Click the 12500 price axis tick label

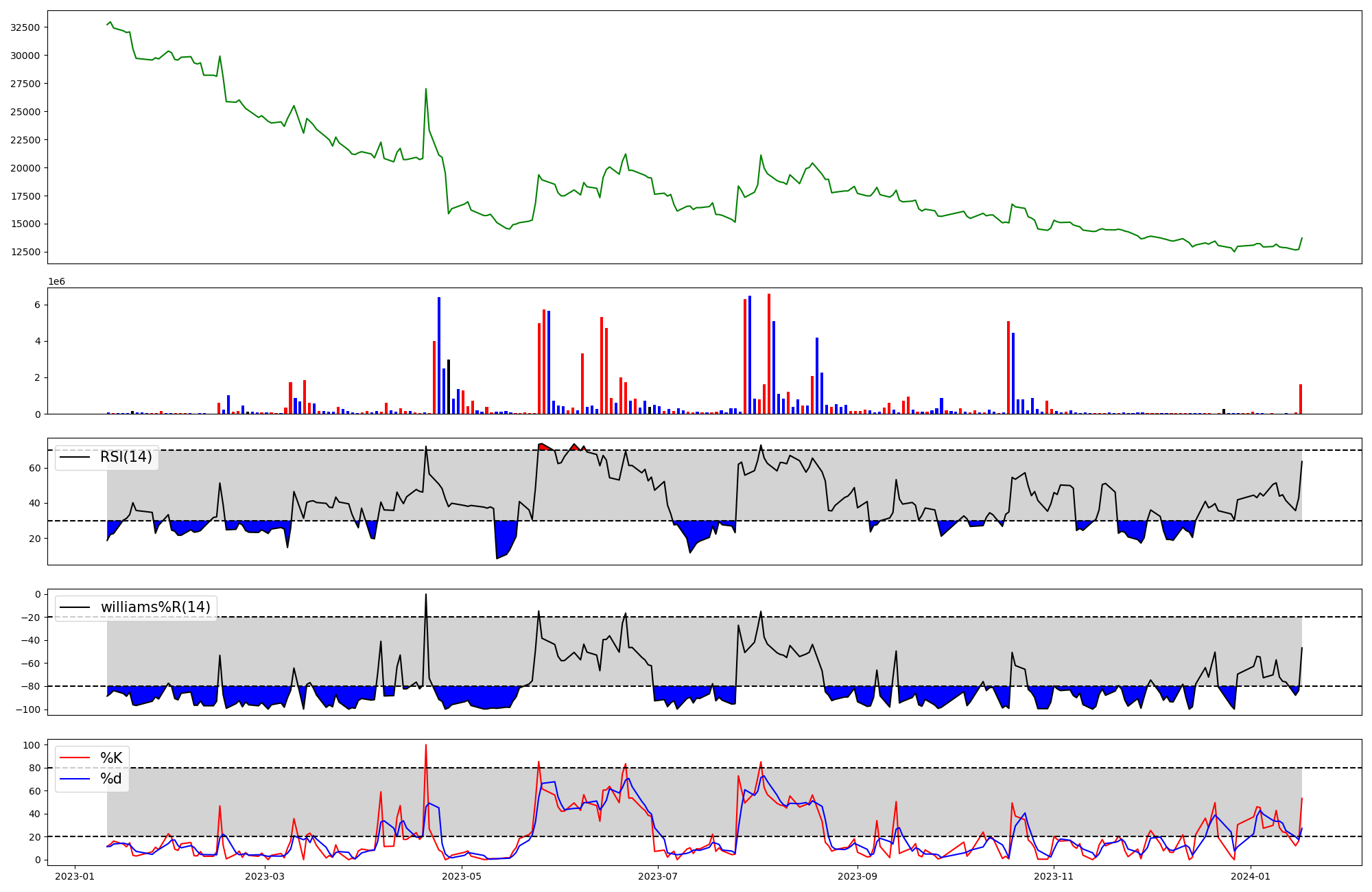[25, 252]
